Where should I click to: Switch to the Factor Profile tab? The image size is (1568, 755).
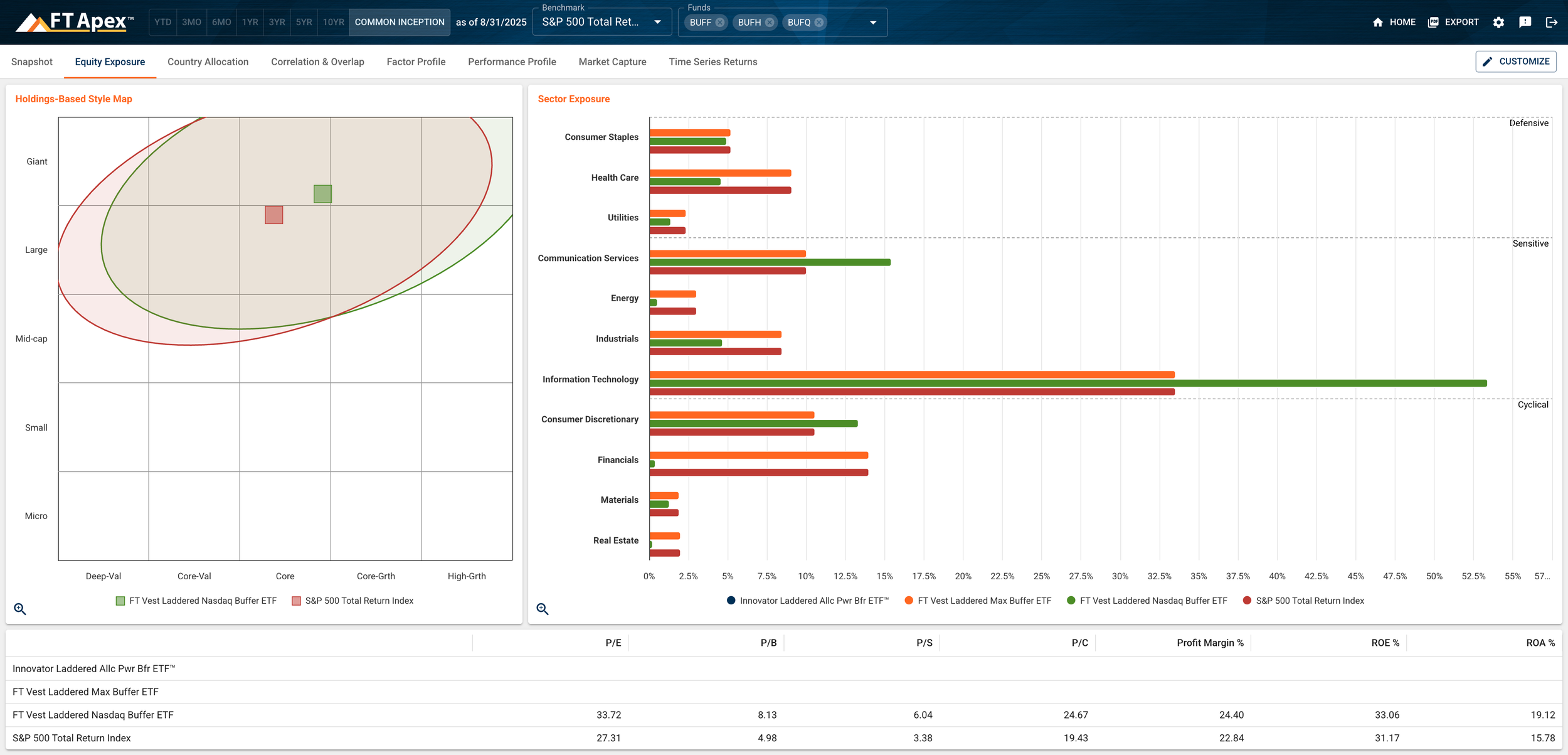416,62
